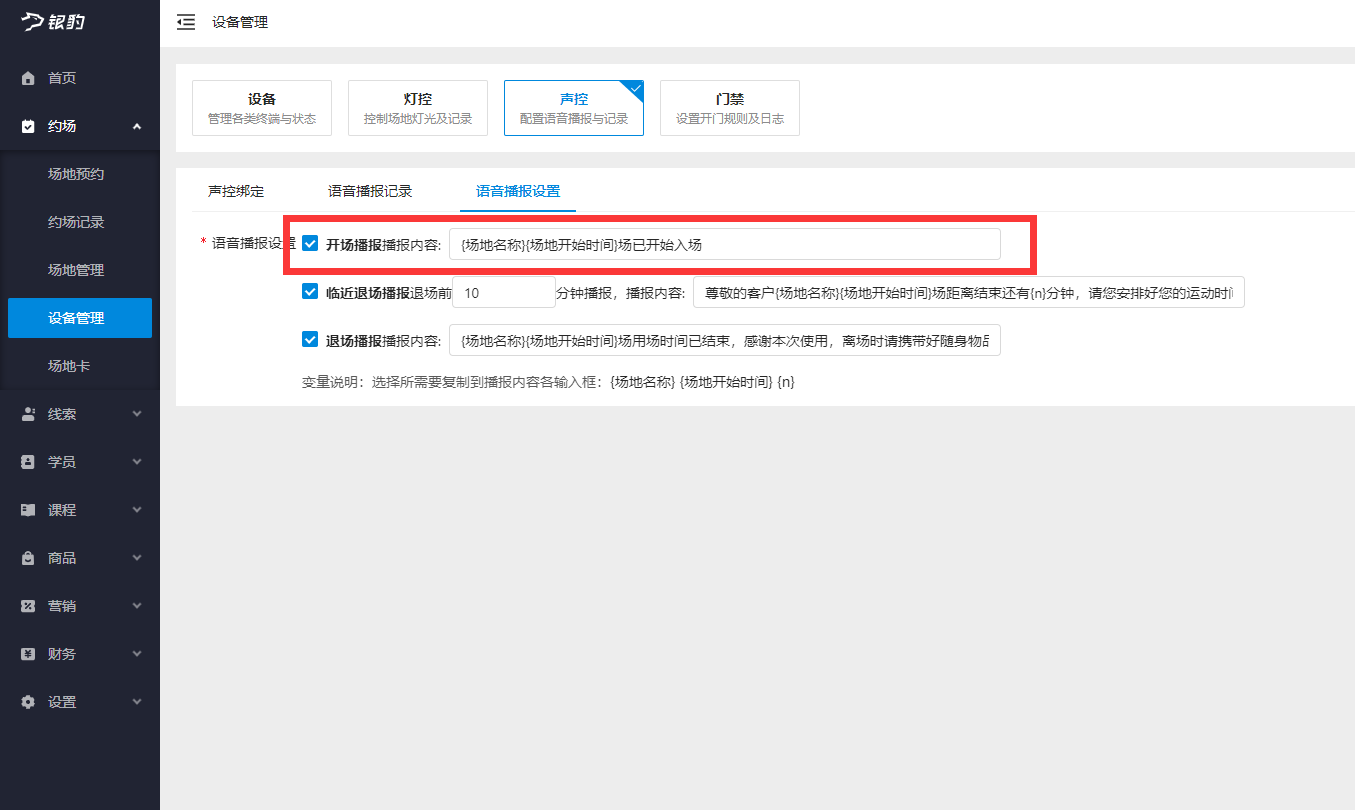Open the 设置 settings gear icon
This screenshot has width=1355, height=810.
27,701
